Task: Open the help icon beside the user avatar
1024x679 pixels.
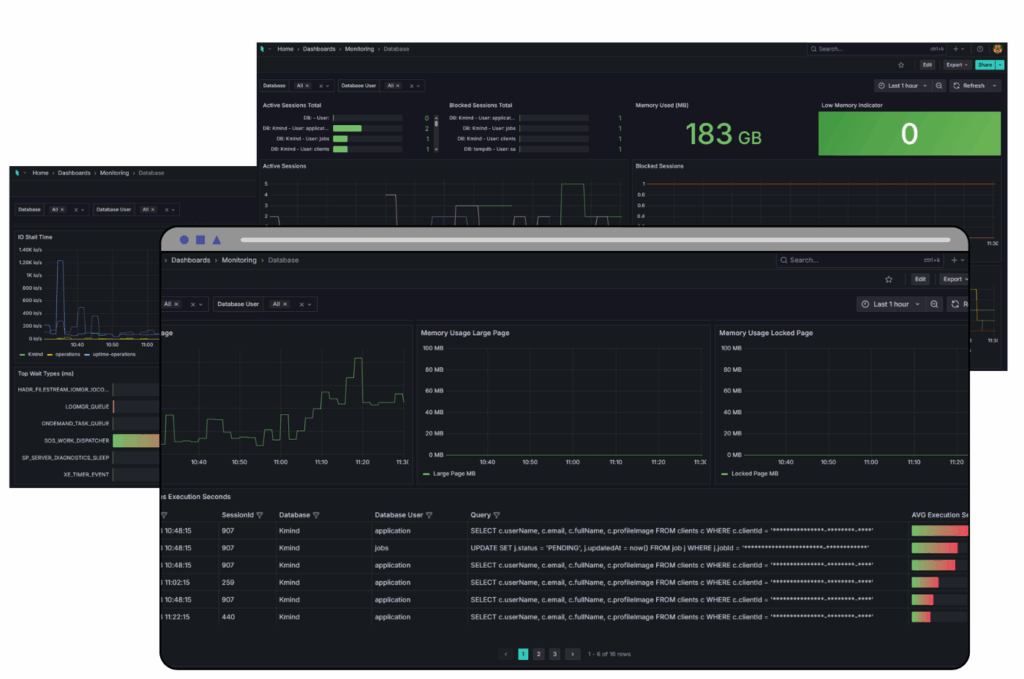Action: click(980, 48)
